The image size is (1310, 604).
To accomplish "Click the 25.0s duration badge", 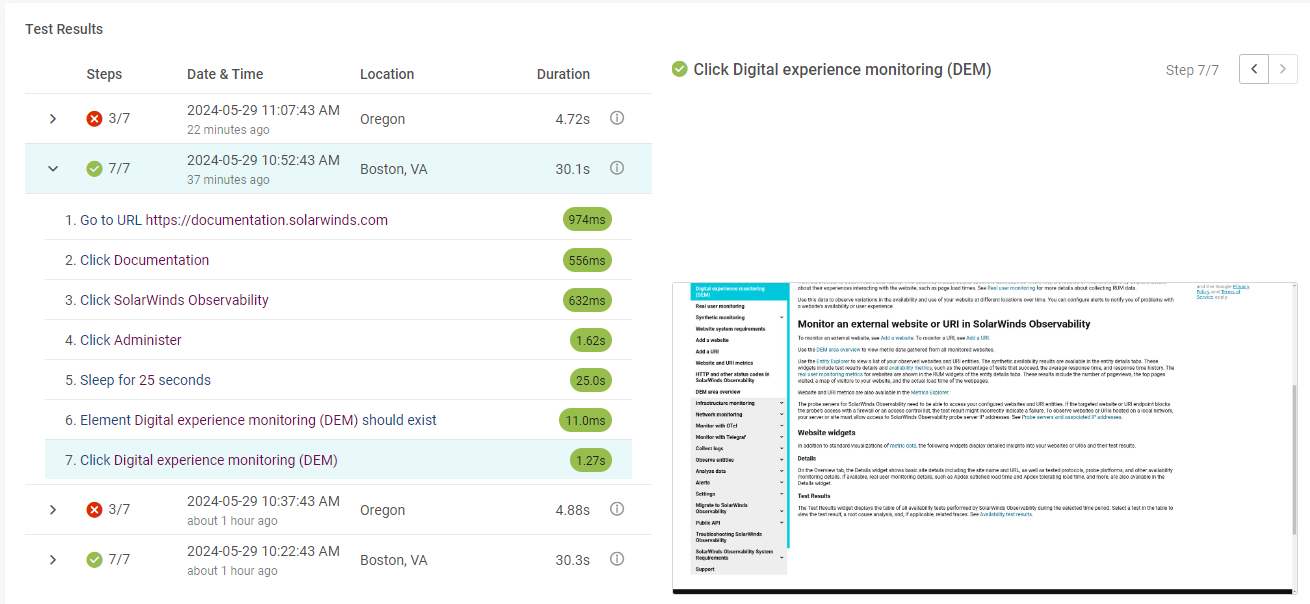I will click(x=590, y=380).
